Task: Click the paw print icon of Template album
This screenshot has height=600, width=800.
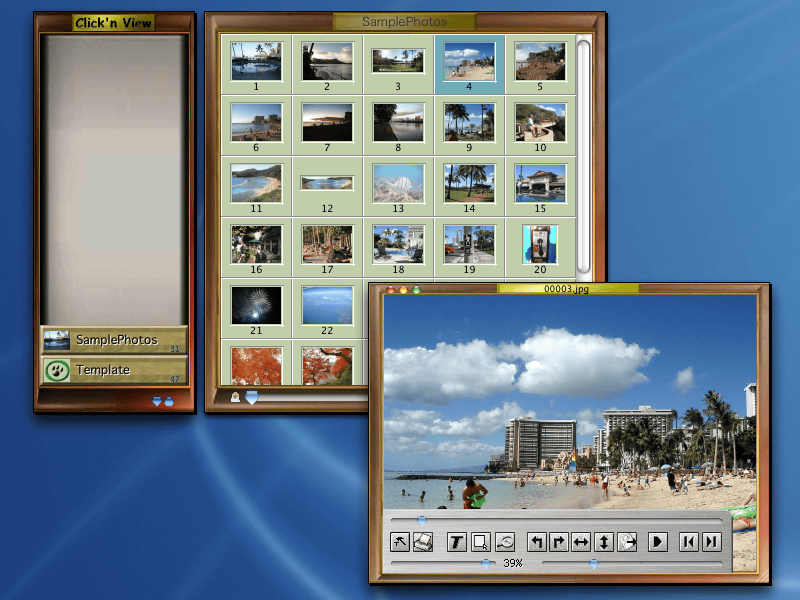Action: coord(57,370)
